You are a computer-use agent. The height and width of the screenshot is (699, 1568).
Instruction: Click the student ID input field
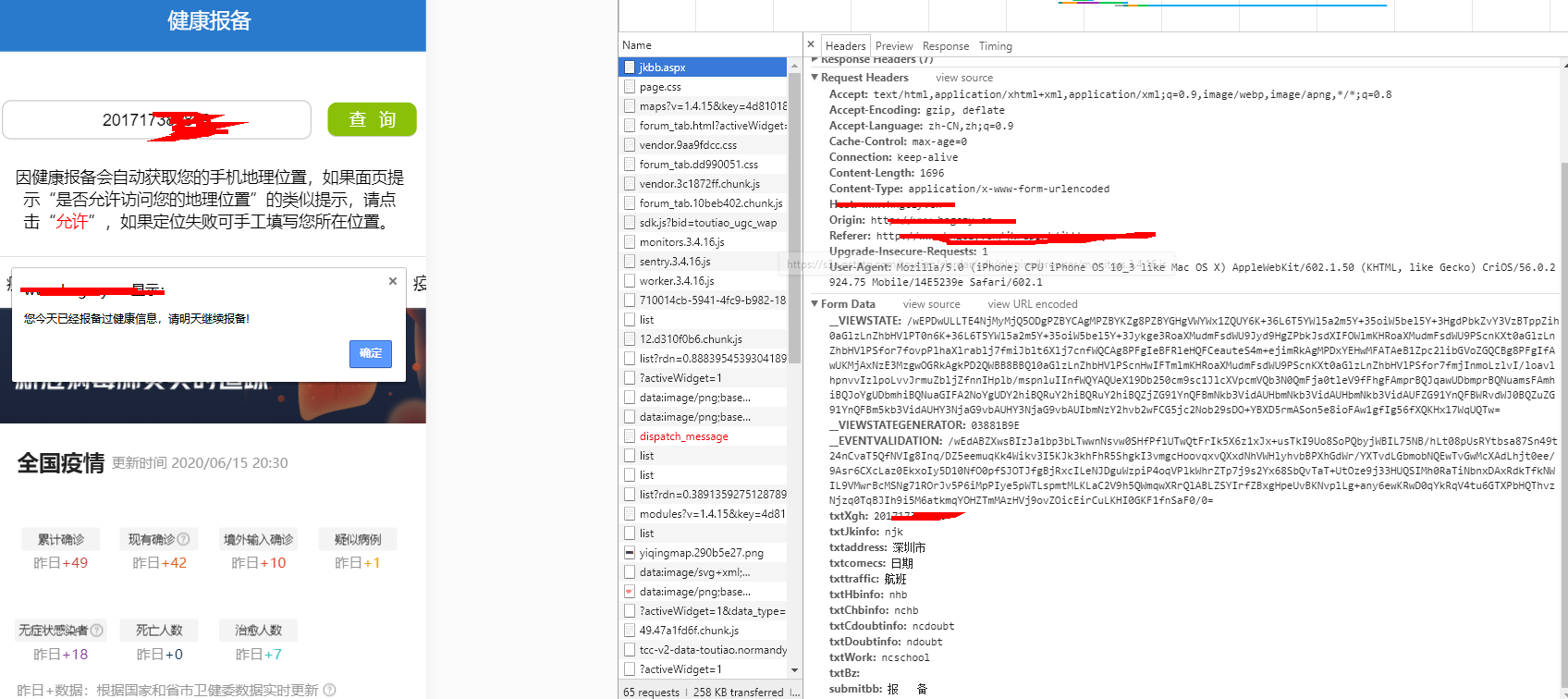click(x=156, y=120)
